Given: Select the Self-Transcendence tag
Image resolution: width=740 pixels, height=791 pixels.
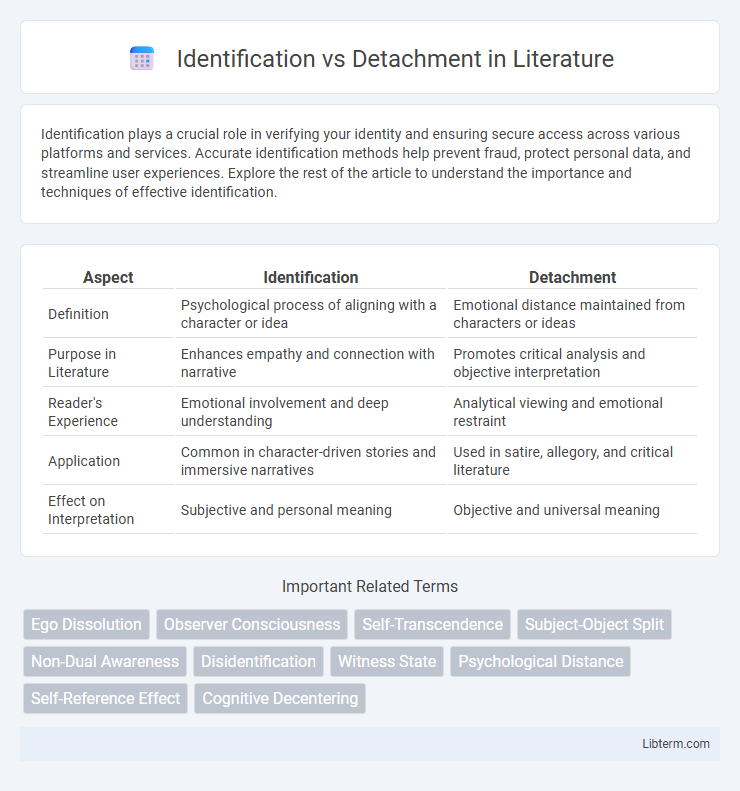Looking at the screenshot, I should tap(432, 625).
